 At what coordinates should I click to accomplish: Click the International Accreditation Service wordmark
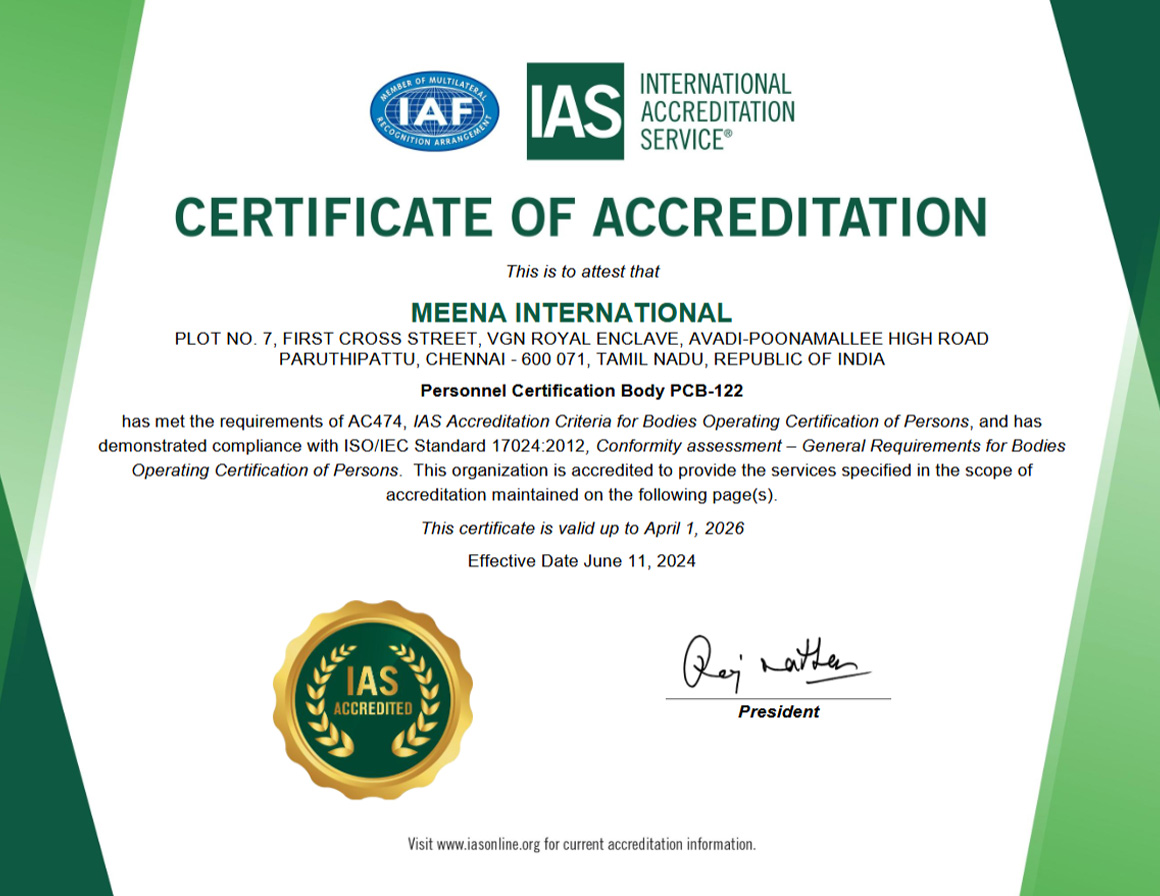tap(717, 112)
